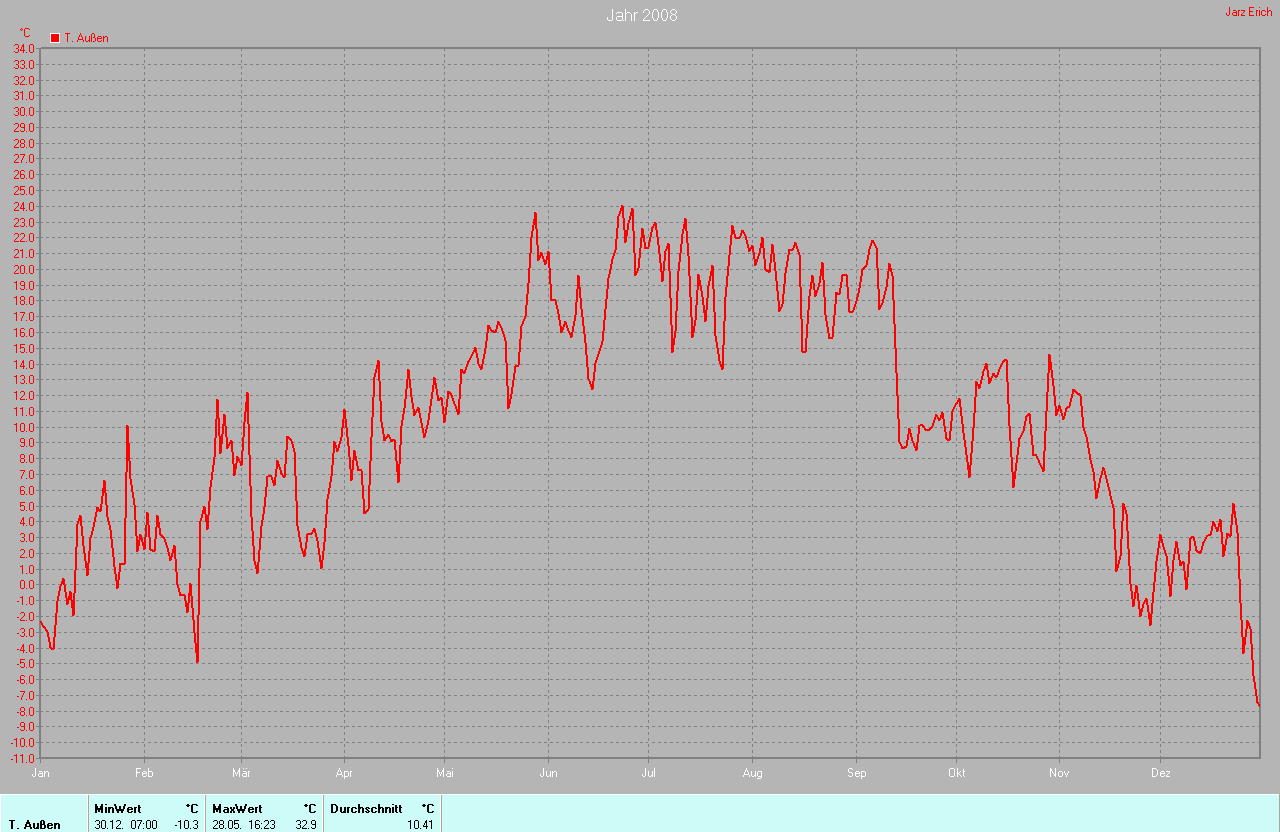This screenshot has height=832, width=1280.
Task: Click the Jan label on the x-axis
Action: [x=41, y=773]
